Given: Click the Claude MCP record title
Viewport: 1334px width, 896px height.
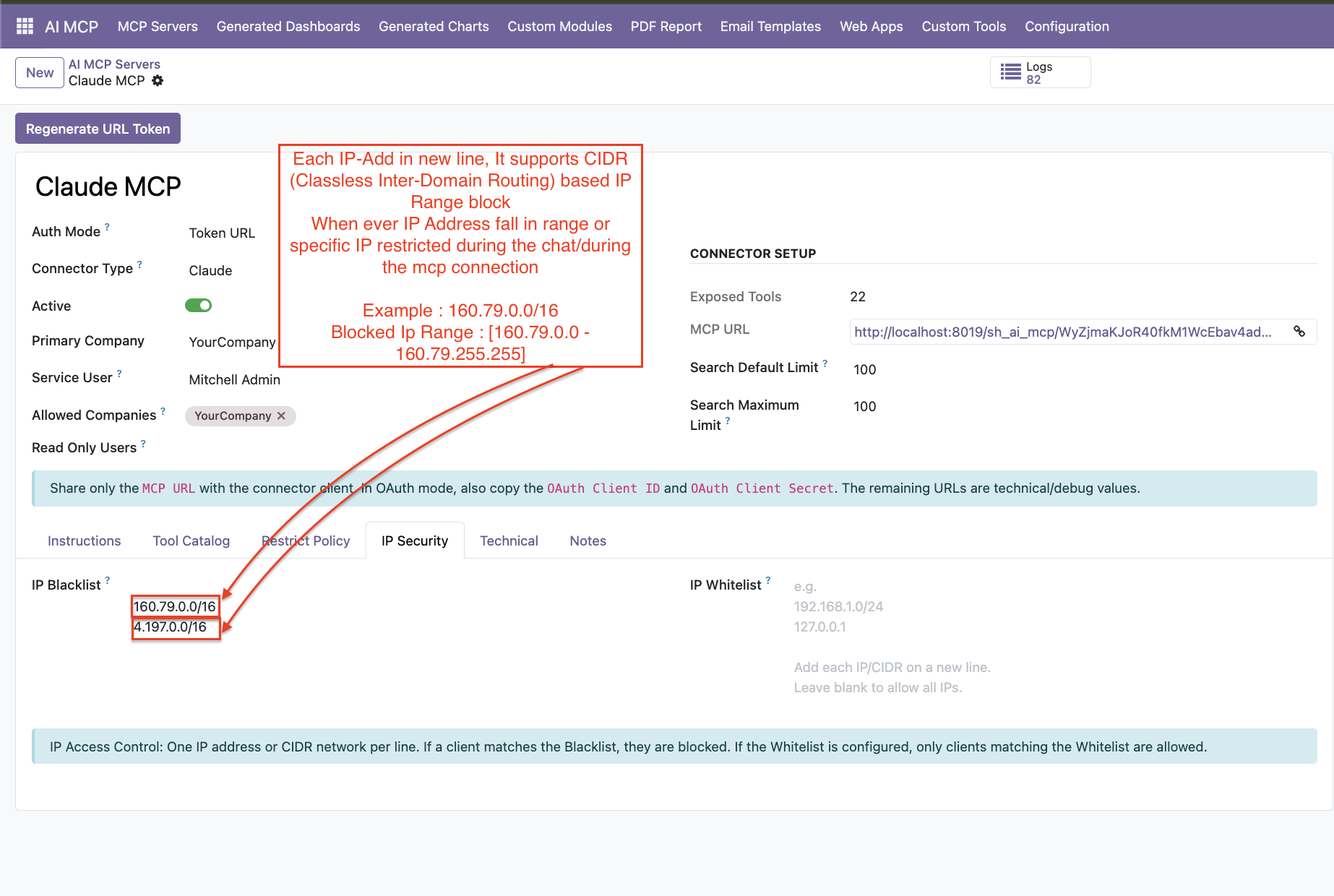Looking at the screenshot, I should (x=108, y=186).
